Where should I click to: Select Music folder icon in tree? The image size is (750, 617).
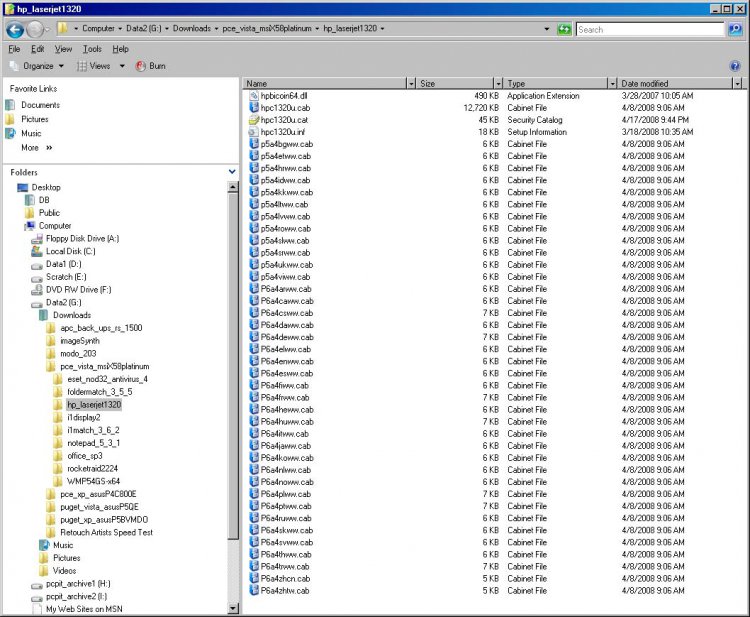click(x=44, y=545)
